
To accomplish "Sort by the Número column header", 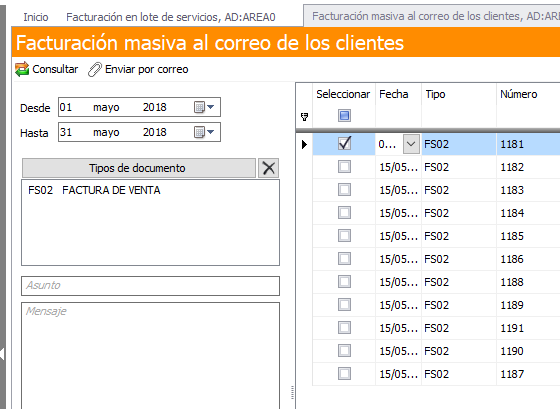I will [519, 94].
